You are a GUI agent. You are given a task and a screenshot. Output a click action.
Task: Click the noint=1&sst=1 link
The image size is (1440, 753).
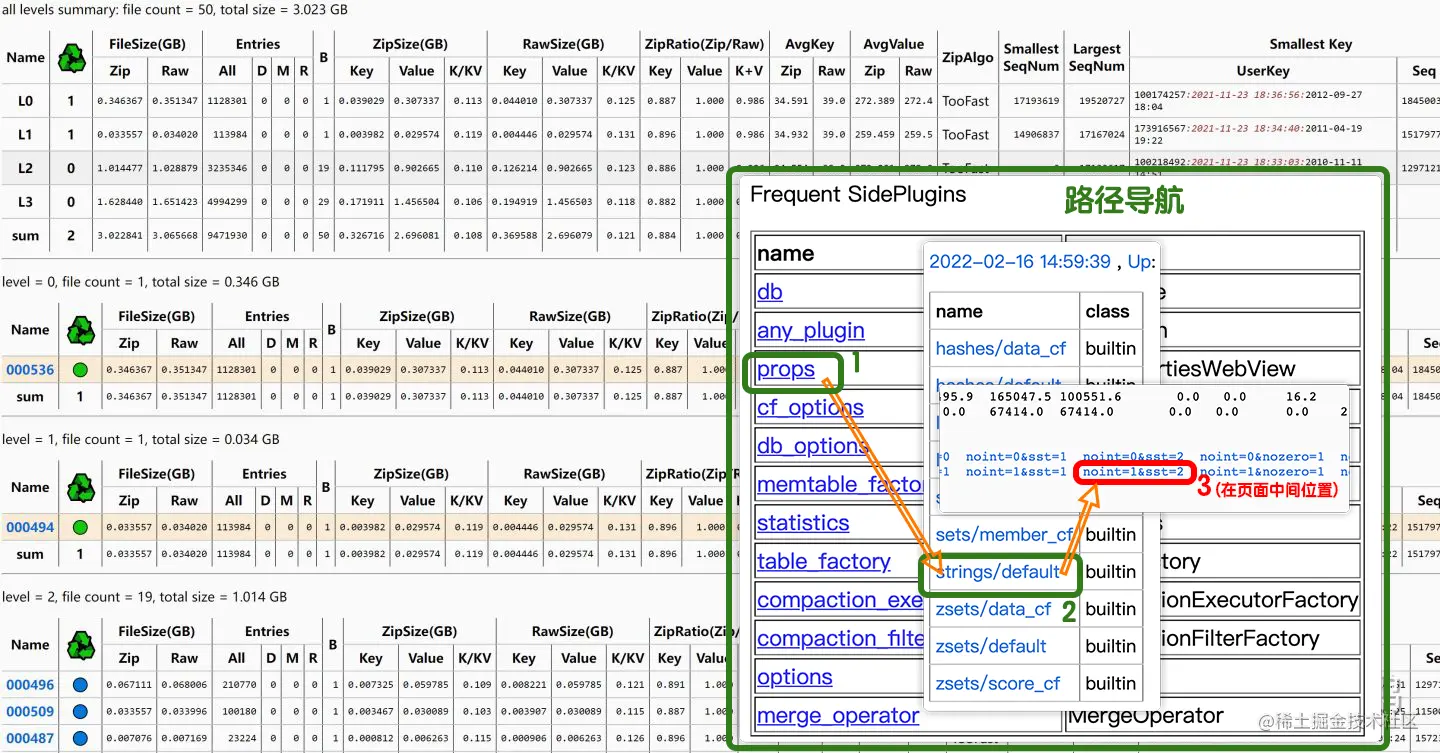tap(1016, 472)
